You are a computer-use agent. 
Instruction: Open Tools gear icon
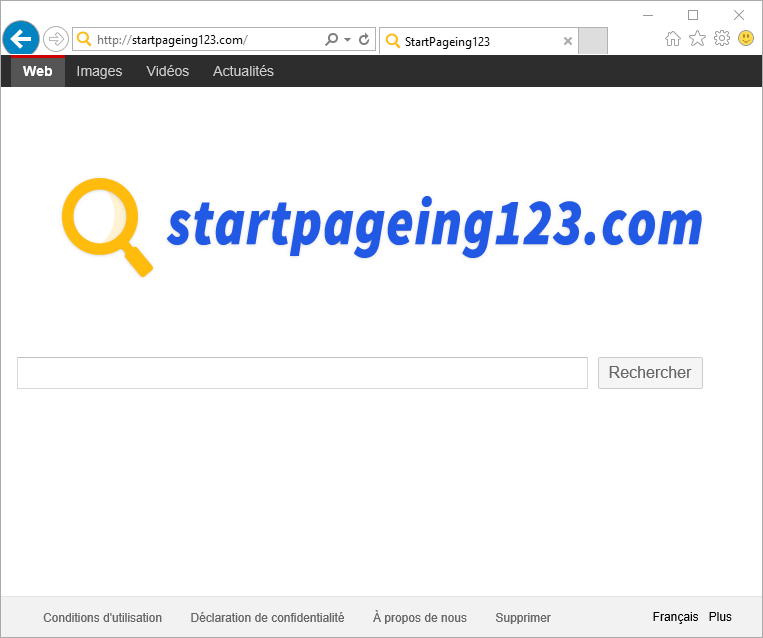click(x=722, y=38)
